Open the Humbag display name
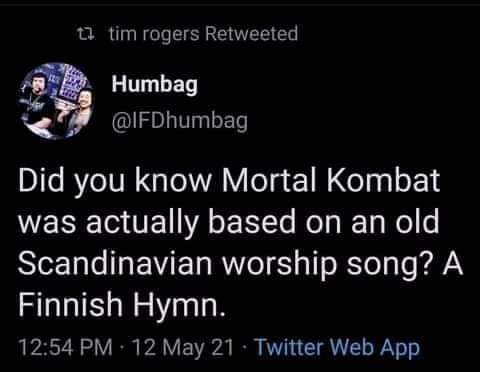The image size is (480, 372). pos(155,84)
